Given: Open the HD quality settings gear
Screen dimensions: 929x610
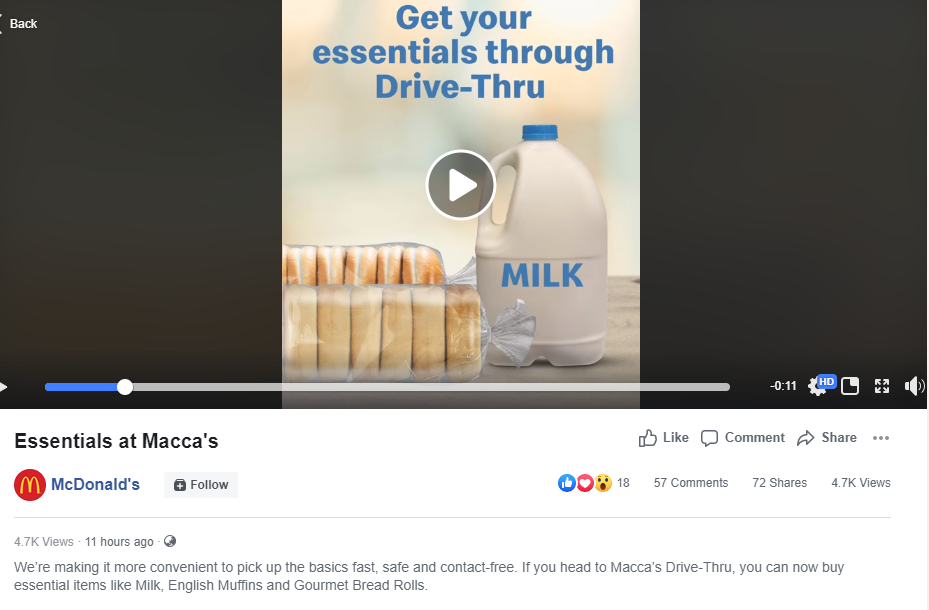Looking at the screenshot, I should [x=816, y=387].
